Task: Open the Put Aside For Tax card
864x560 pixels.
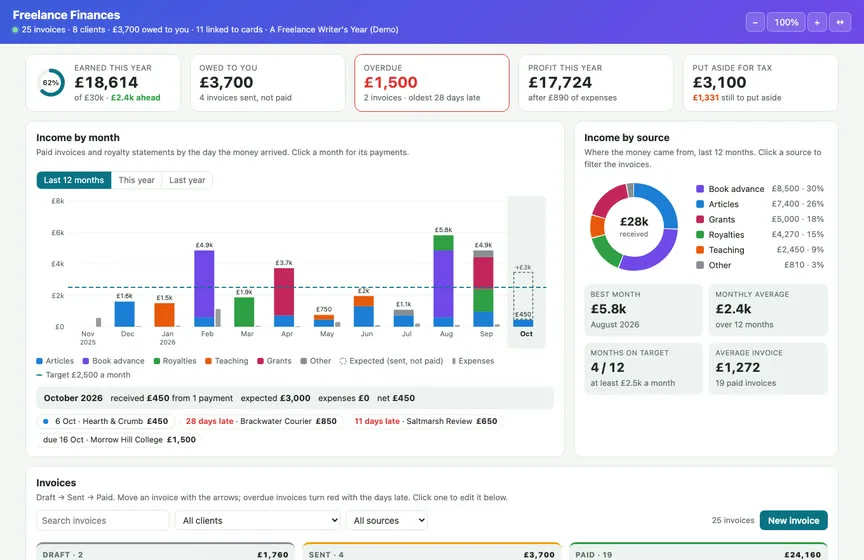Action: click(760, 83)
